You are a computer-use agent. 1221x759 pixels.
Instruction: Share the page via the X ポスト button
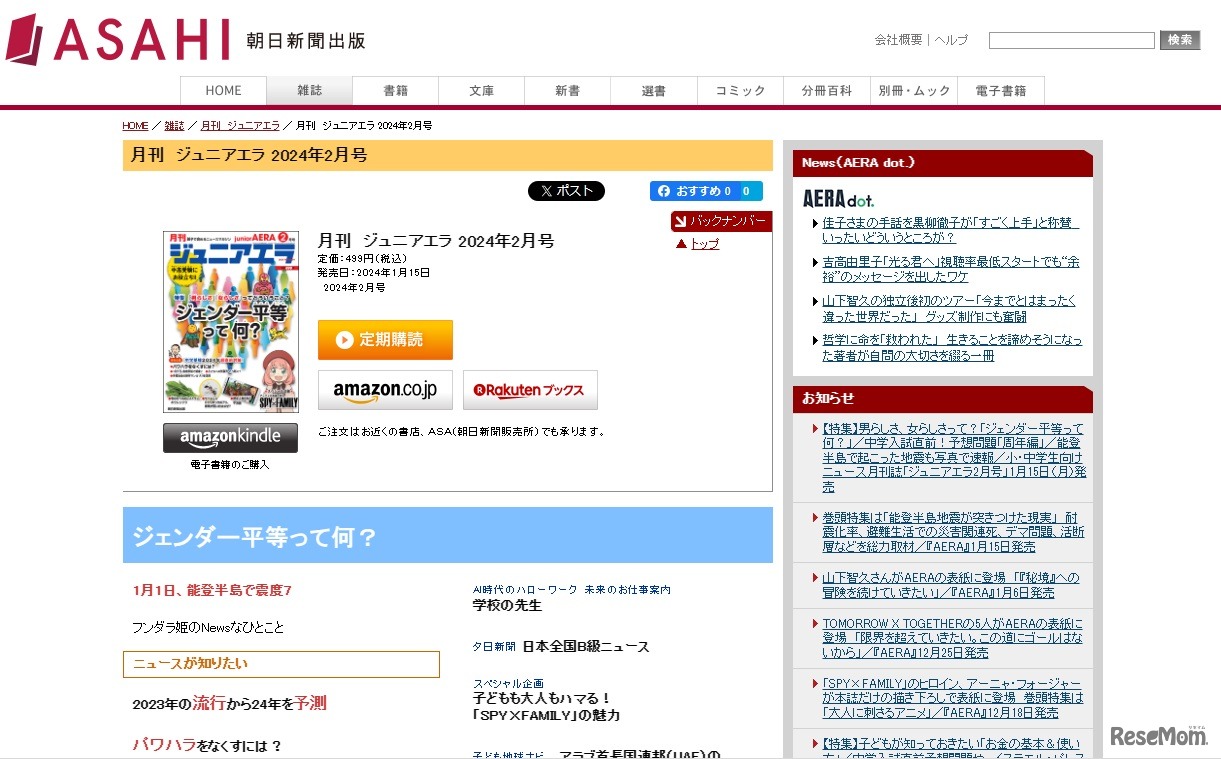point(566,190)
